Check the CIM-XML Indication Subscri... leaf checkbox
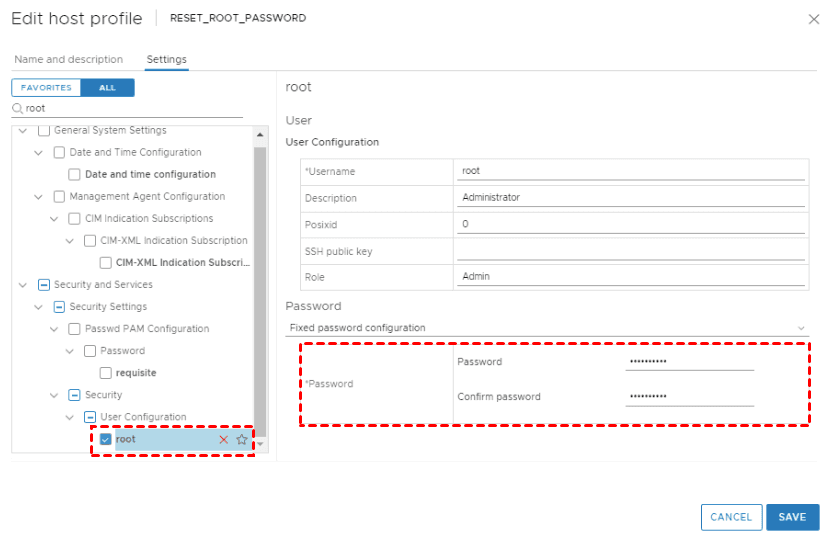Image resolution: width=834 pixels, height=545 pixels. 105,263
